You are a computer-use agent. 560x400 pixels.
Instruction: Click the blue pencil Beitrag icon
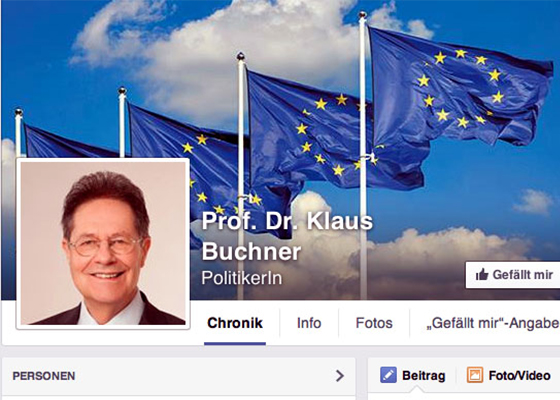click(388, 375)
